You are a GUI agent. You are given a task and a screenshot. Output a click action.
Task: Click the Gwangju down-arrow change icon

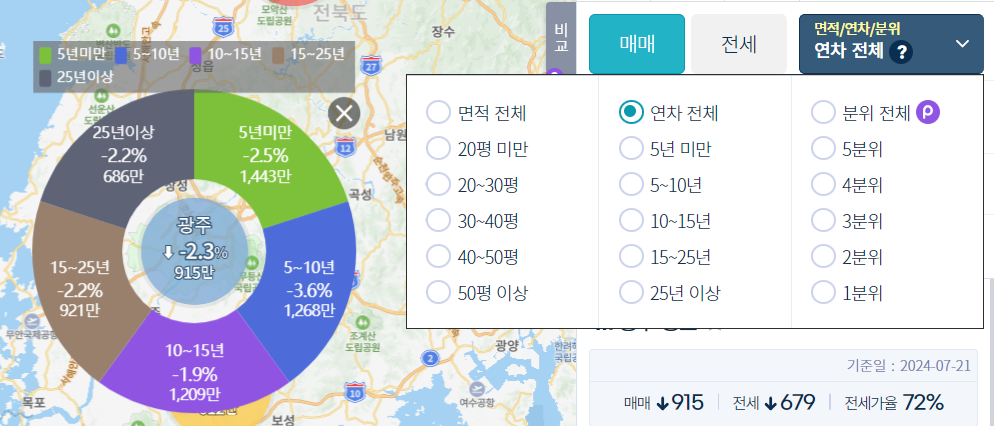(x=168, y=252)
